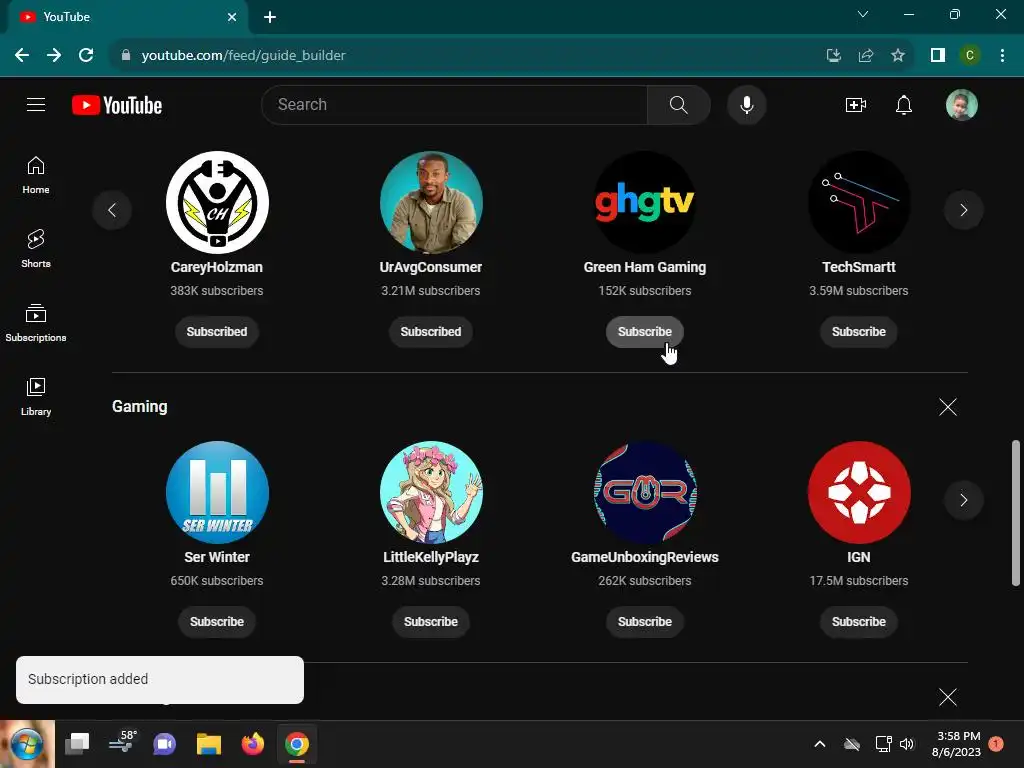Toggle Subscribed button for UrAvgConsumer
Viewport: 1024px width, 768px height.
click(x=431, y=332)
